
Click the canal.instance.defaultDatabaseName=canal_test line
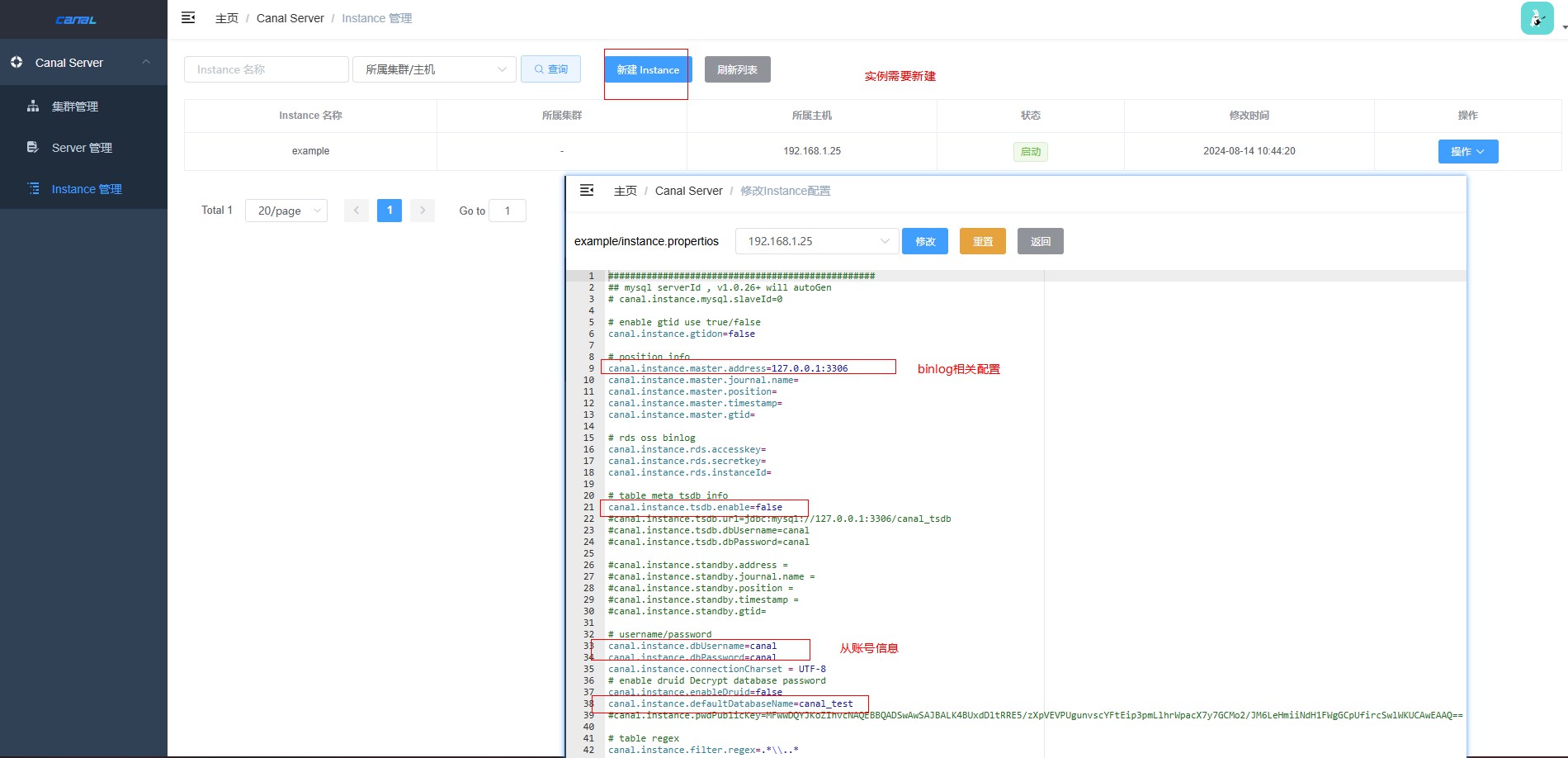pyautogui.click(x=730, y=704)
